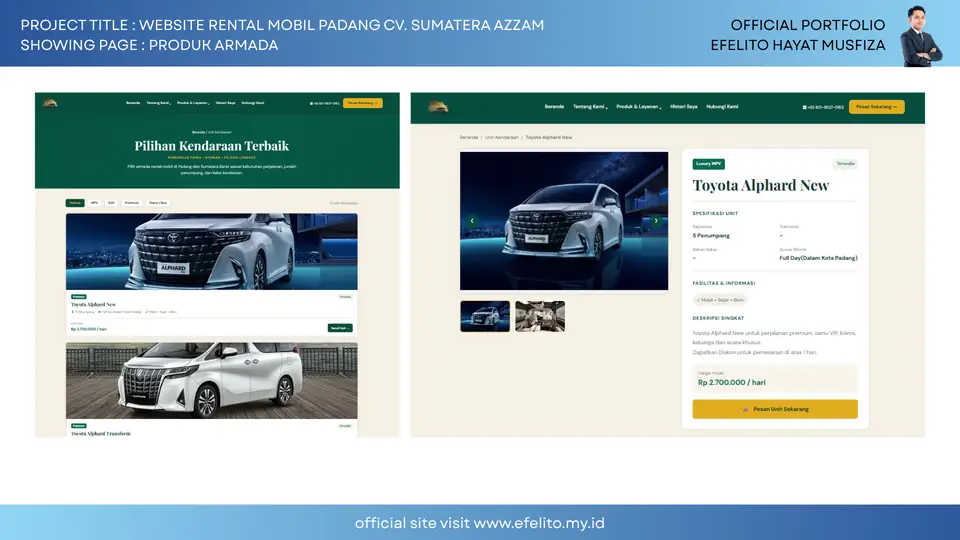Click the phone number on the listing page header
This screenshot has width=960, height=540.
324,103
